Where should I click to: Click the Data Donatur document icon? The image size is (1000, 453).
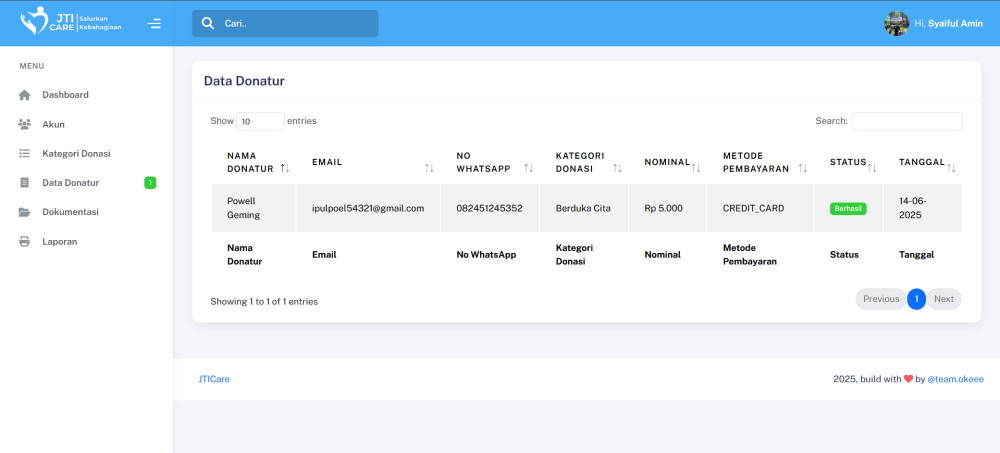[x=25, y=183]
